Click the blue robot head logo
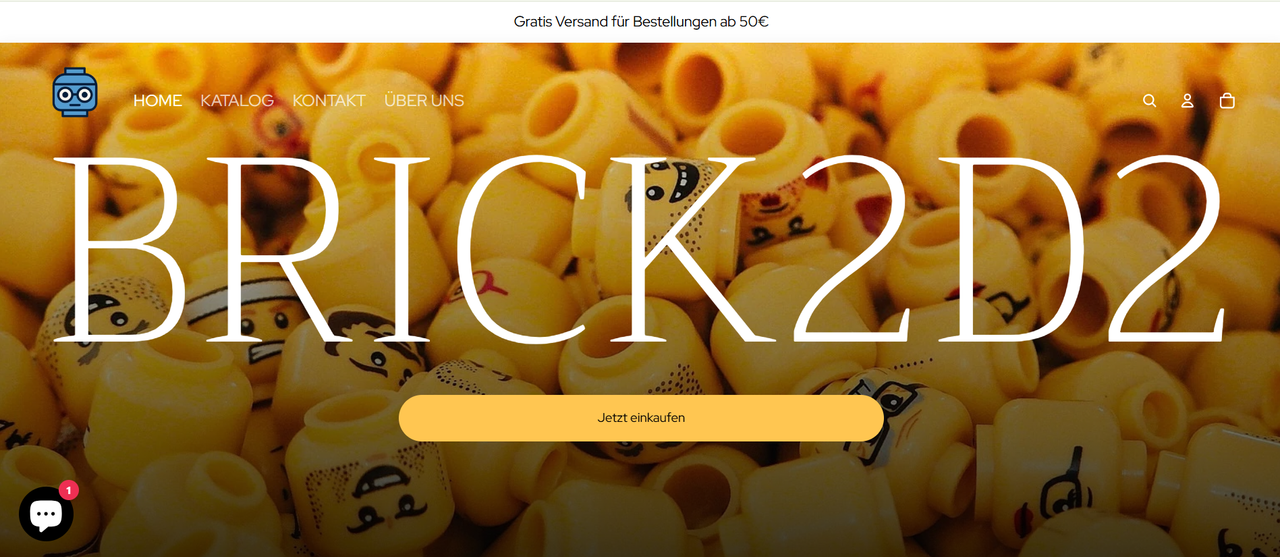The width and height of the screenshot is (1280, 557). pyautogui.click(x=75, y=93)
